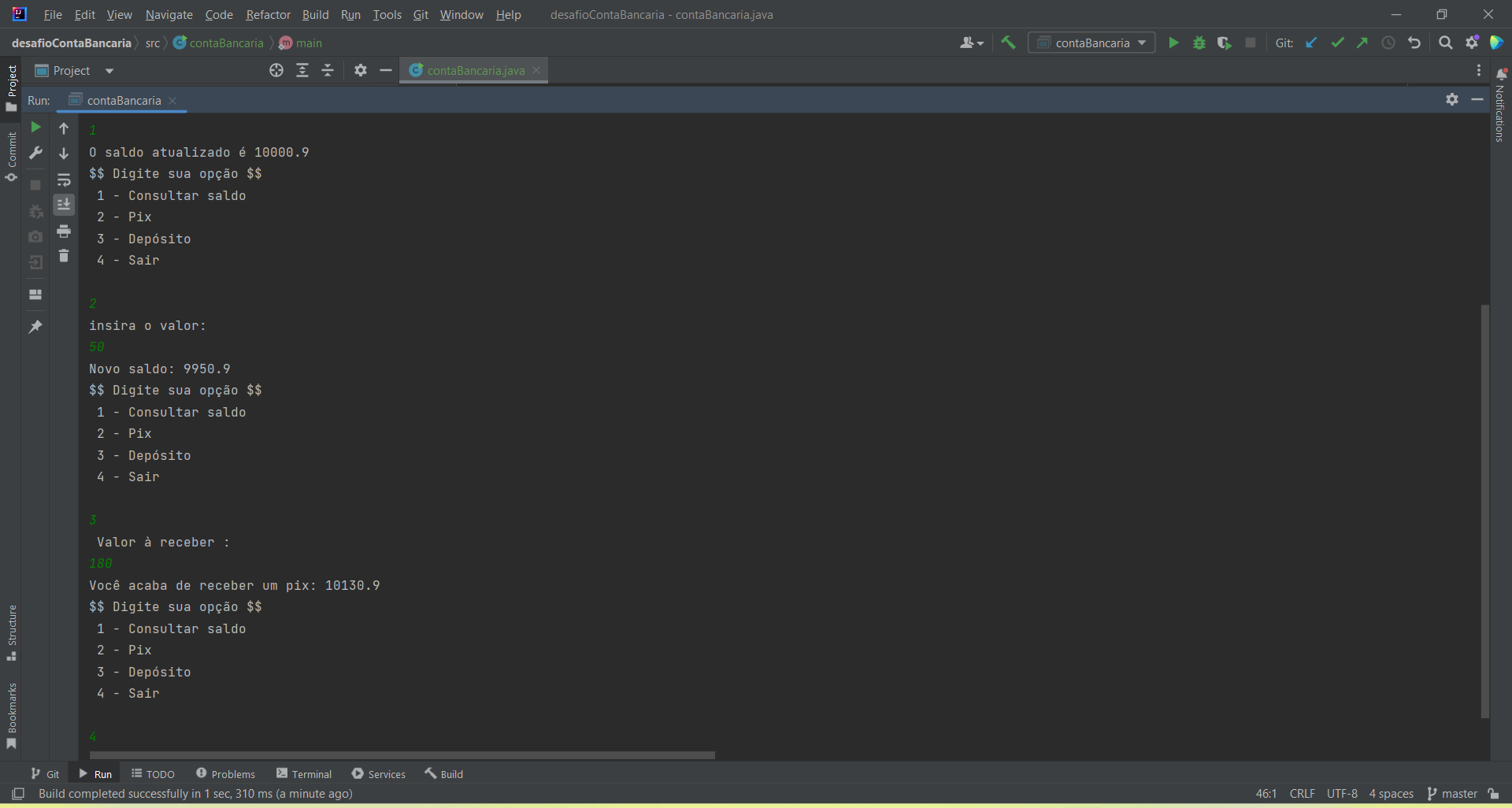This screenshot has height=808, width=1512.
Task: Open Modify Run Configuration wrench icon
Action: tap(35, 153)
